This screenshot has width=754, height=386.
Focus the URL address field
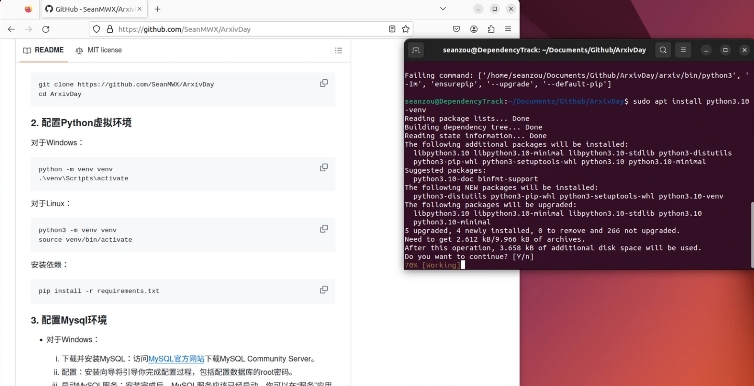tap(250, 29)
